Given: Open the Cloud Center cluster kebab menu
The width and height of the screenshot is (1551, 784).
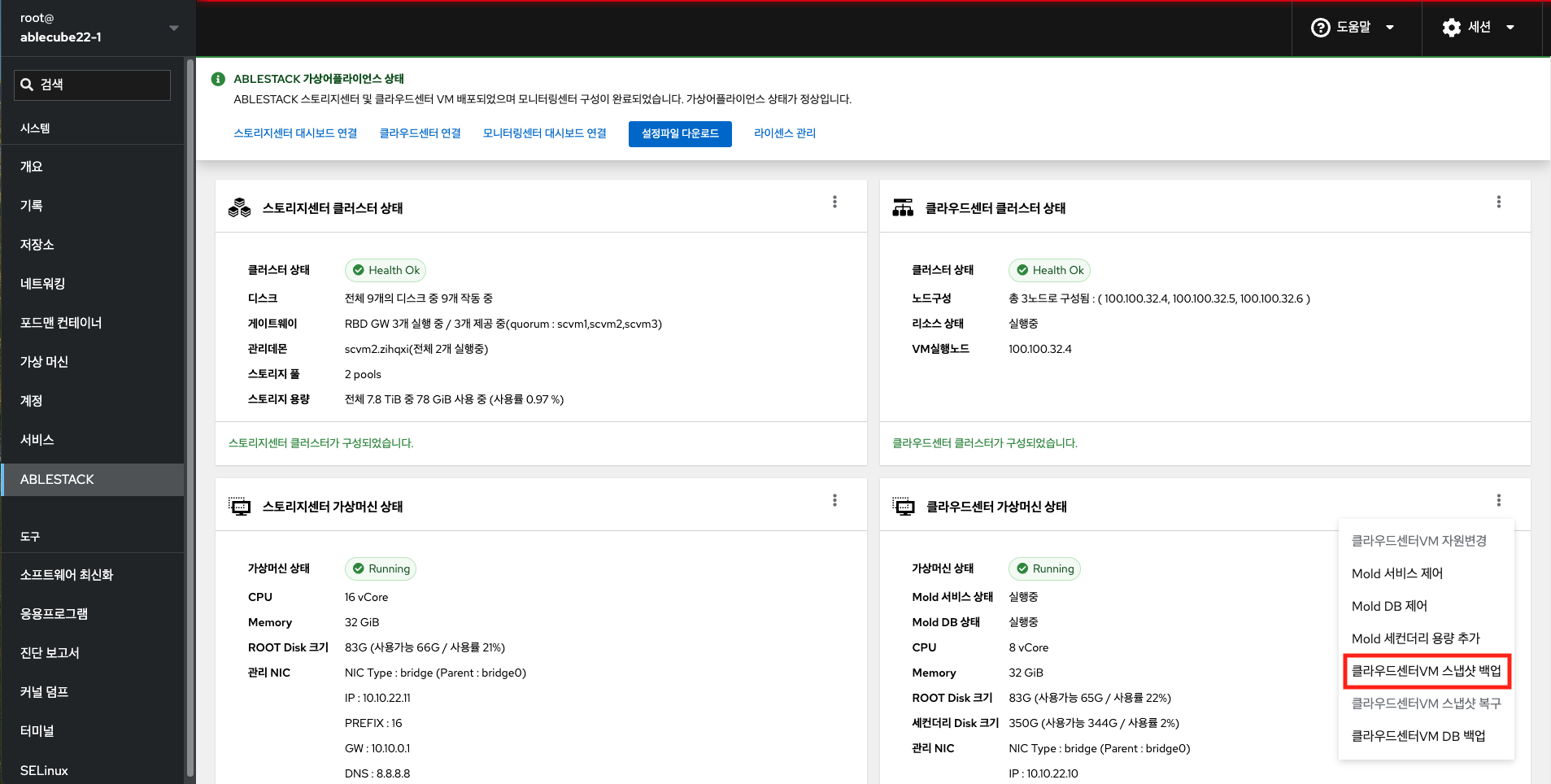Looking at the screenshot, I should (1498, 203).
